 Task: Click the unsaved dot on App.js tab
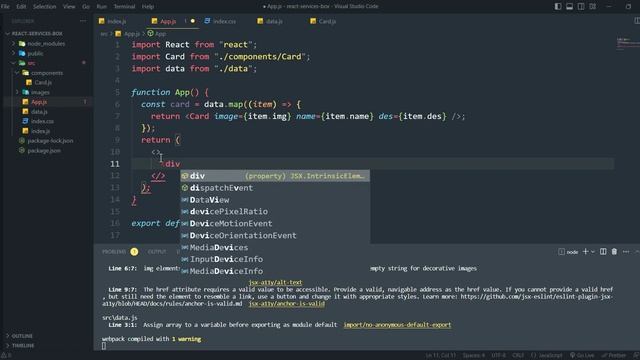193,21
